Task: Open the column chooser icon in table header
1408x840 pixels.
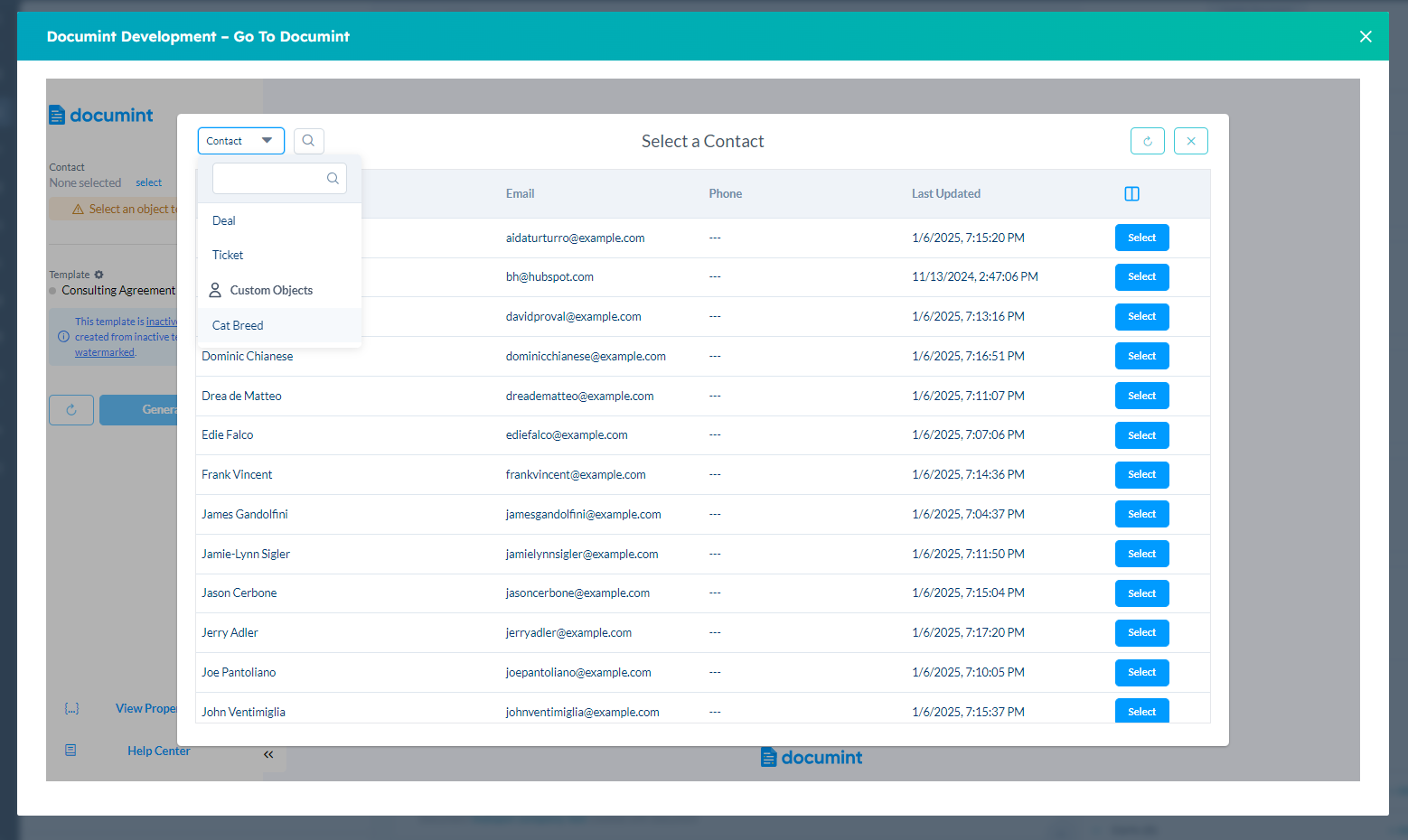Action: tap(1131, 194)
